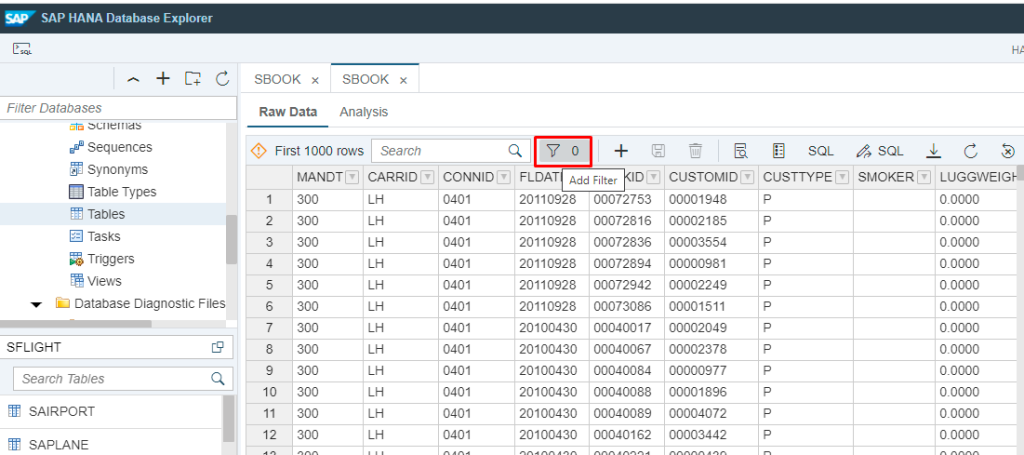Open SFLIGHT schema chooser icon
1024x455 pixels.
coord(217,347)
